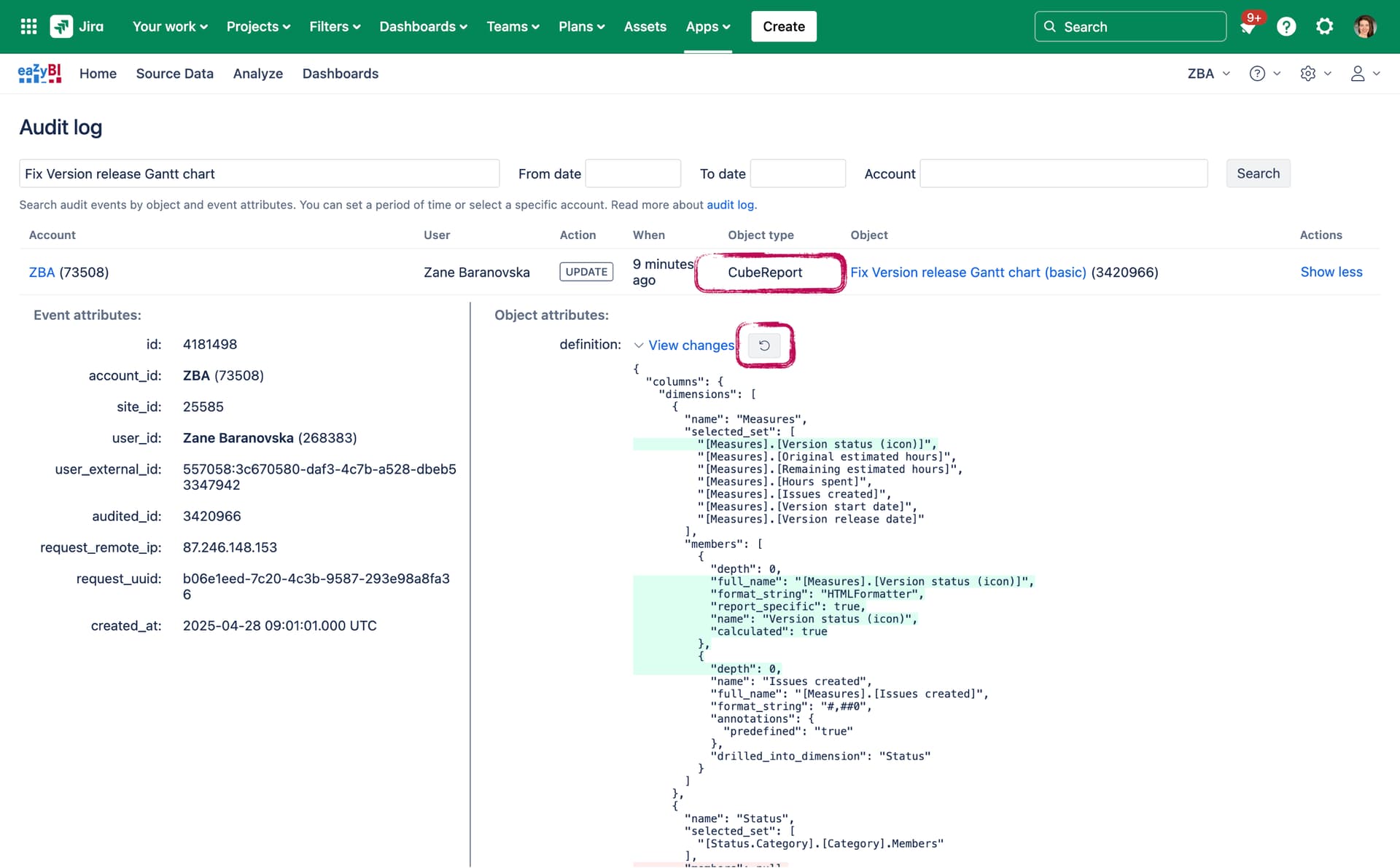Expand the Filters menu
This screenshot has height=868, width=1400.
(335, 27)
